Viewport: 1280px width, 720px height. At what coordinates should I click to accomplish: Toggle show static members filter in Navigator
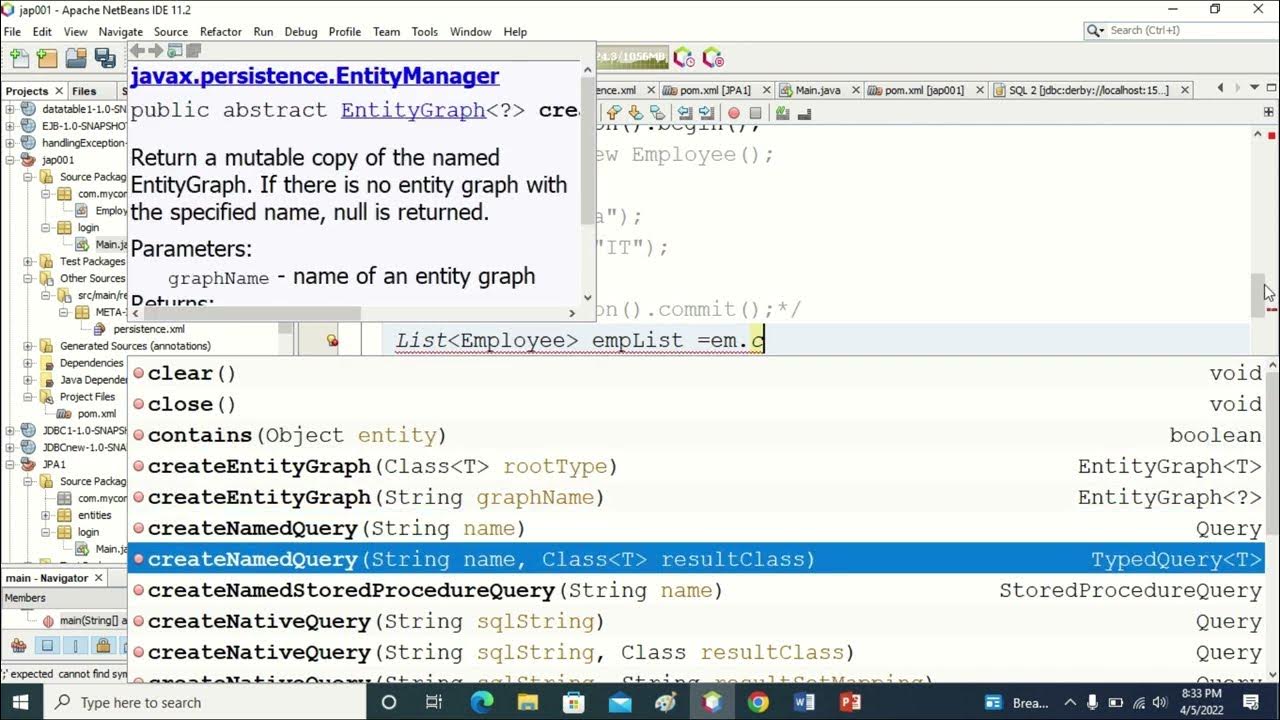[75, 646]
